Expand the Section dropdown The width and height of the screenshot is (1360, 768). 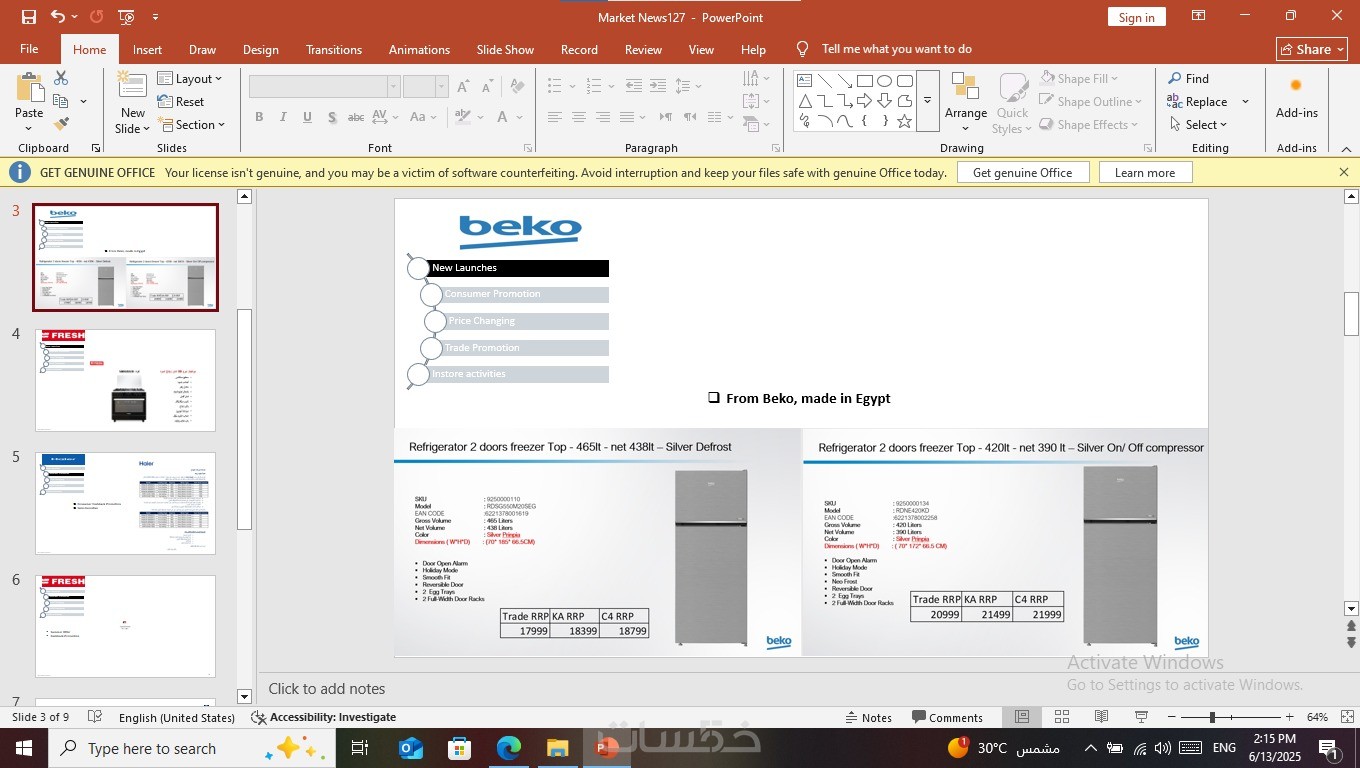(192, 124)
